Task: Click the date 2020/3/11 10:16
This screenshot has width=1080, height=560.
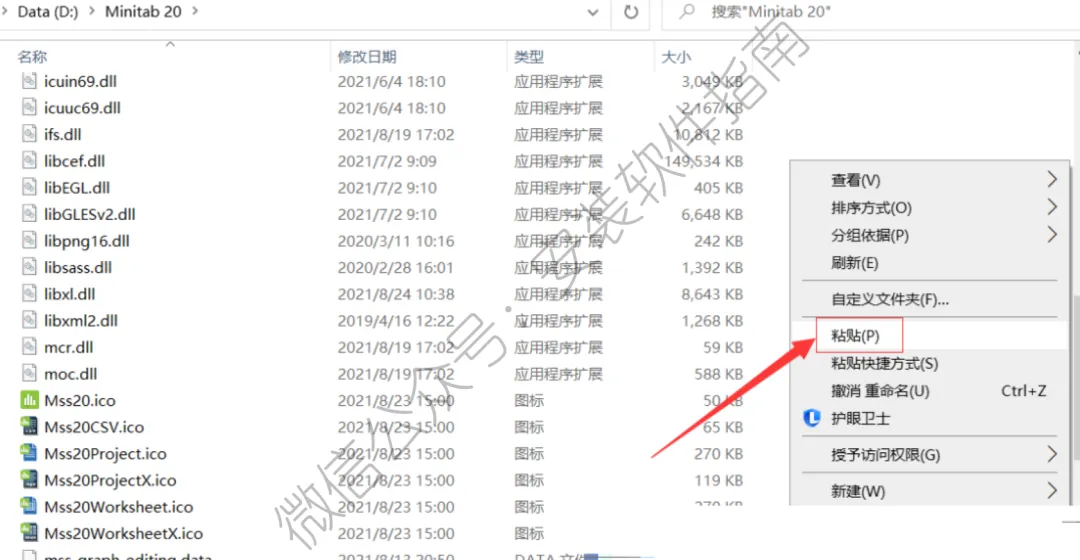Action: pyautogui.click(x=396, y=240)
